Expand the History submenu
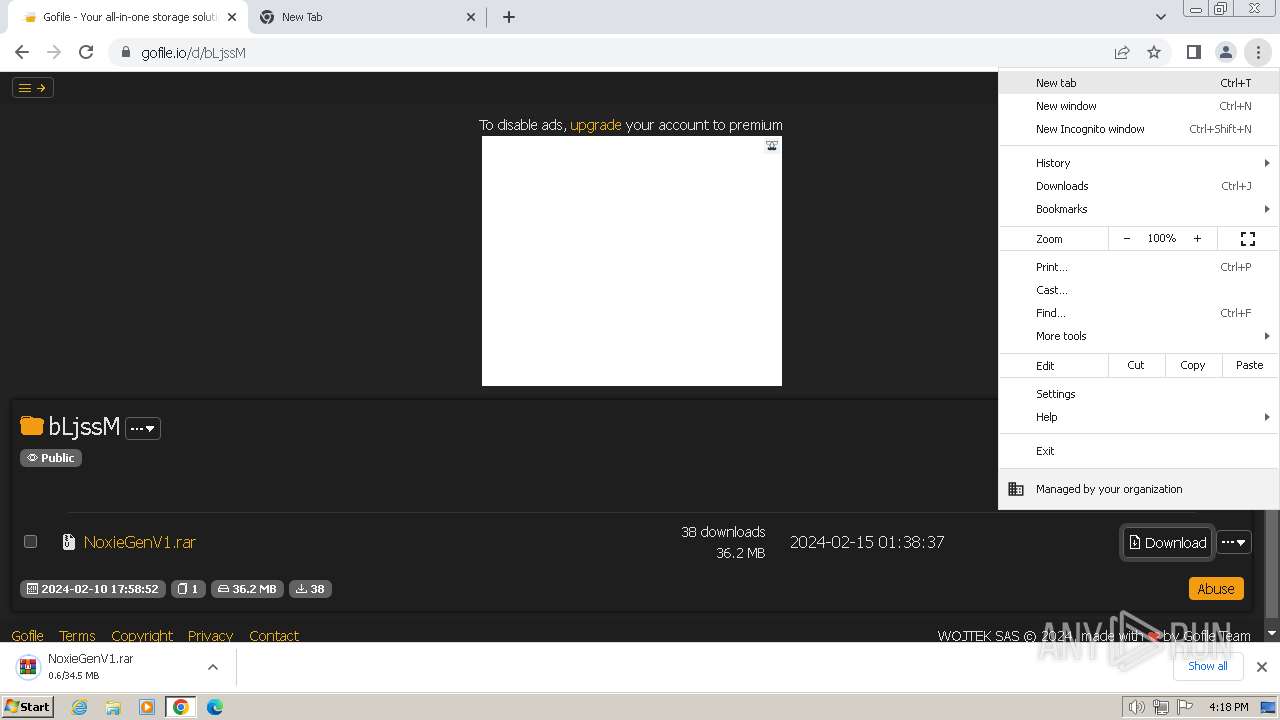This screenshot has width=1280, height=720. 1139,163
